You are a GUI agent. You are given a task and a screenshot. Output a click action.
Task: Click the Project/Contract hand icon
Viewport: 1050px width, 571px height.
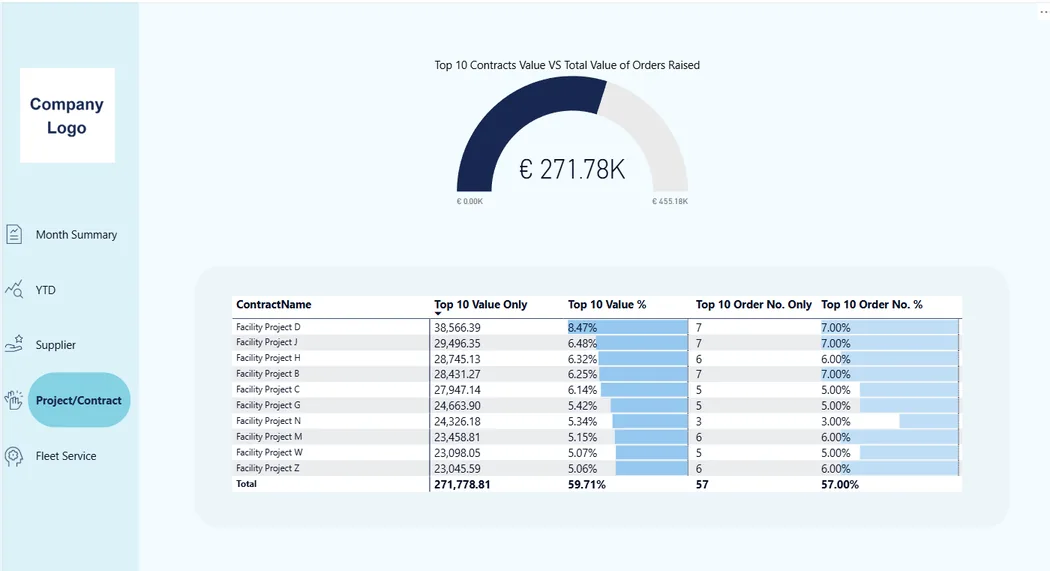click(x=14, y=400)
